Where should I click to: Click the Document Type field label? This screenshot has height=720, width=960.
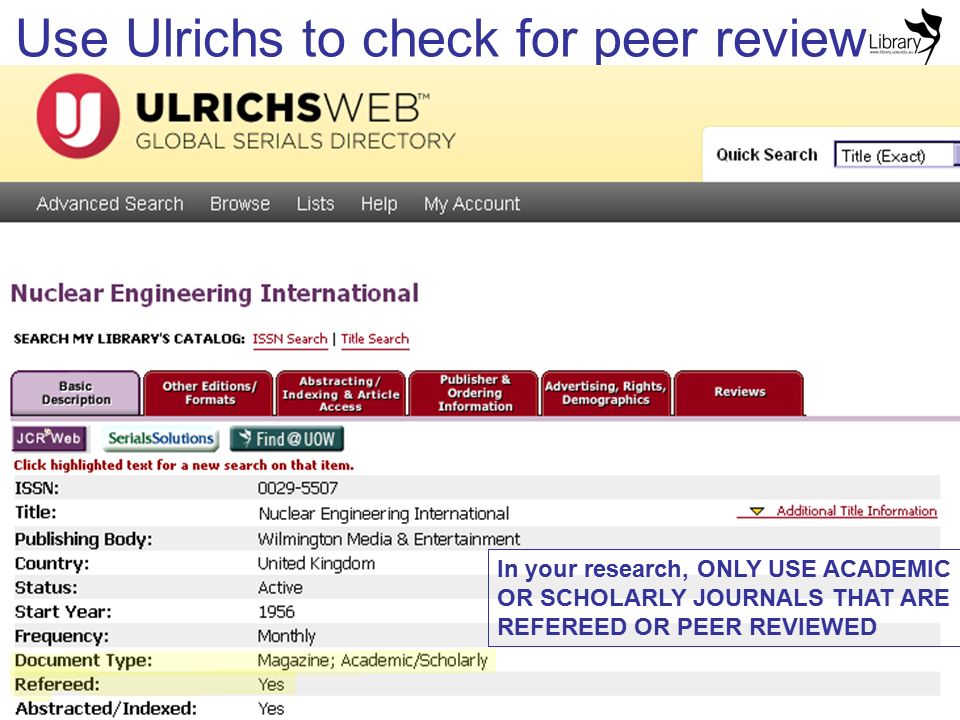pyautogui.click(x=83, y=660)
